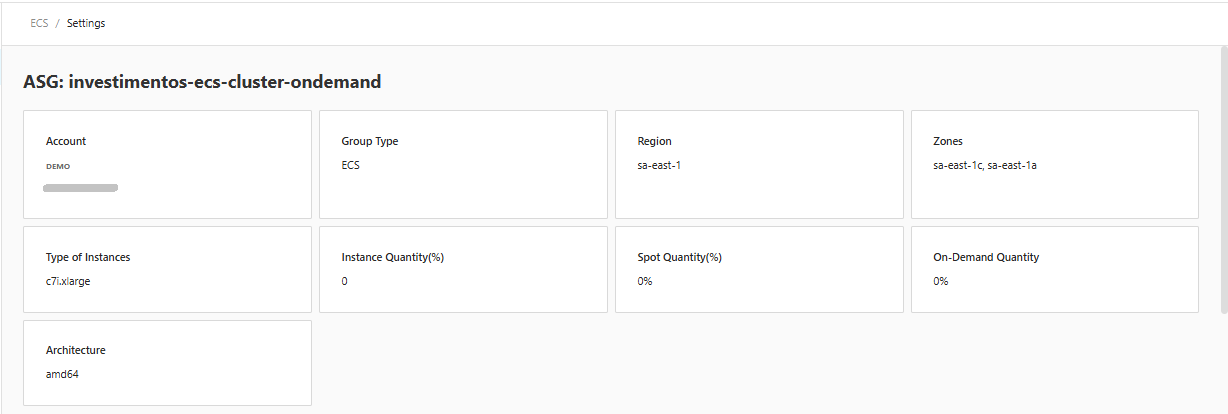This screenshot has height=414, width=1228.
Task: Select the amd64 architecture value
Action: tap(62, 374)
